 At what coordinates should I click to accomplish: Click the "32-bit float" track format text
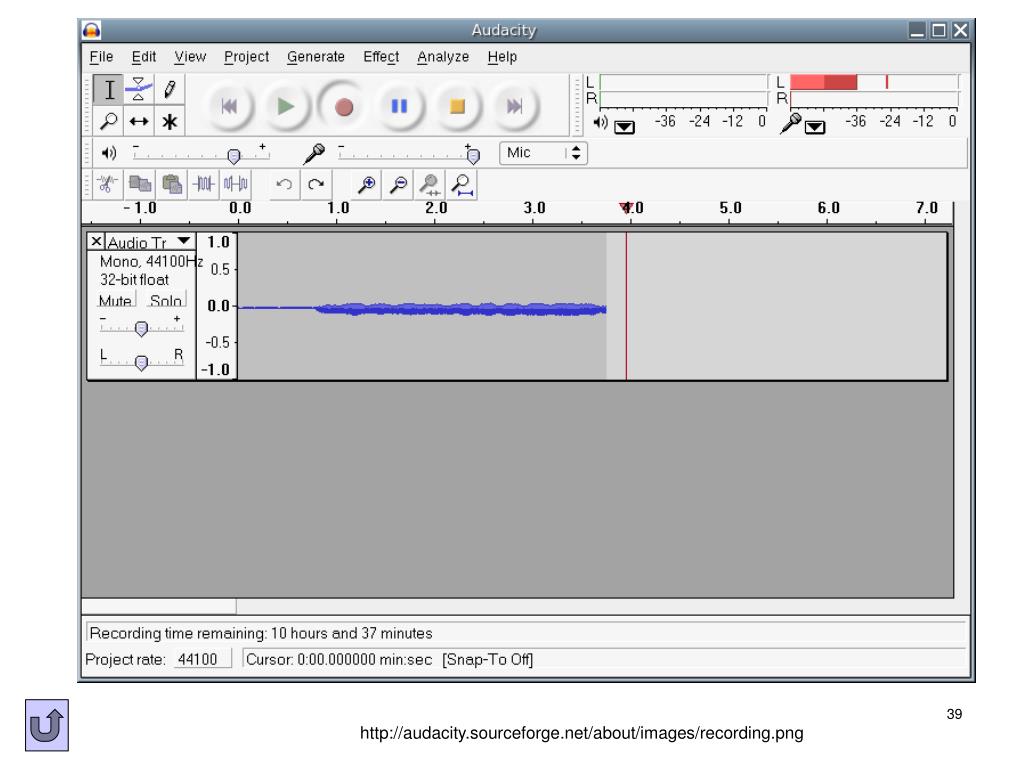pyautogui.click(x=135, y=280)
